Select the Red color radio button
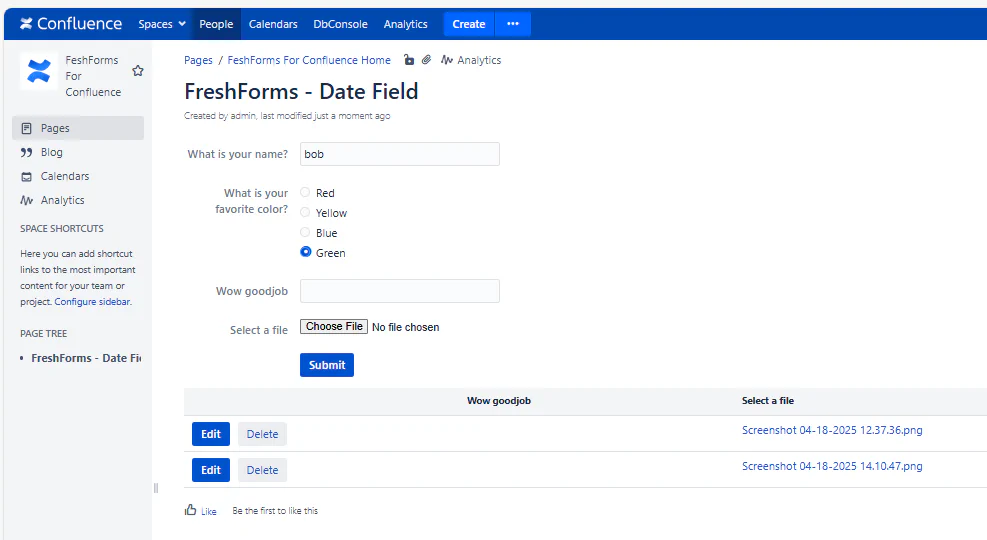 (306, 192)
